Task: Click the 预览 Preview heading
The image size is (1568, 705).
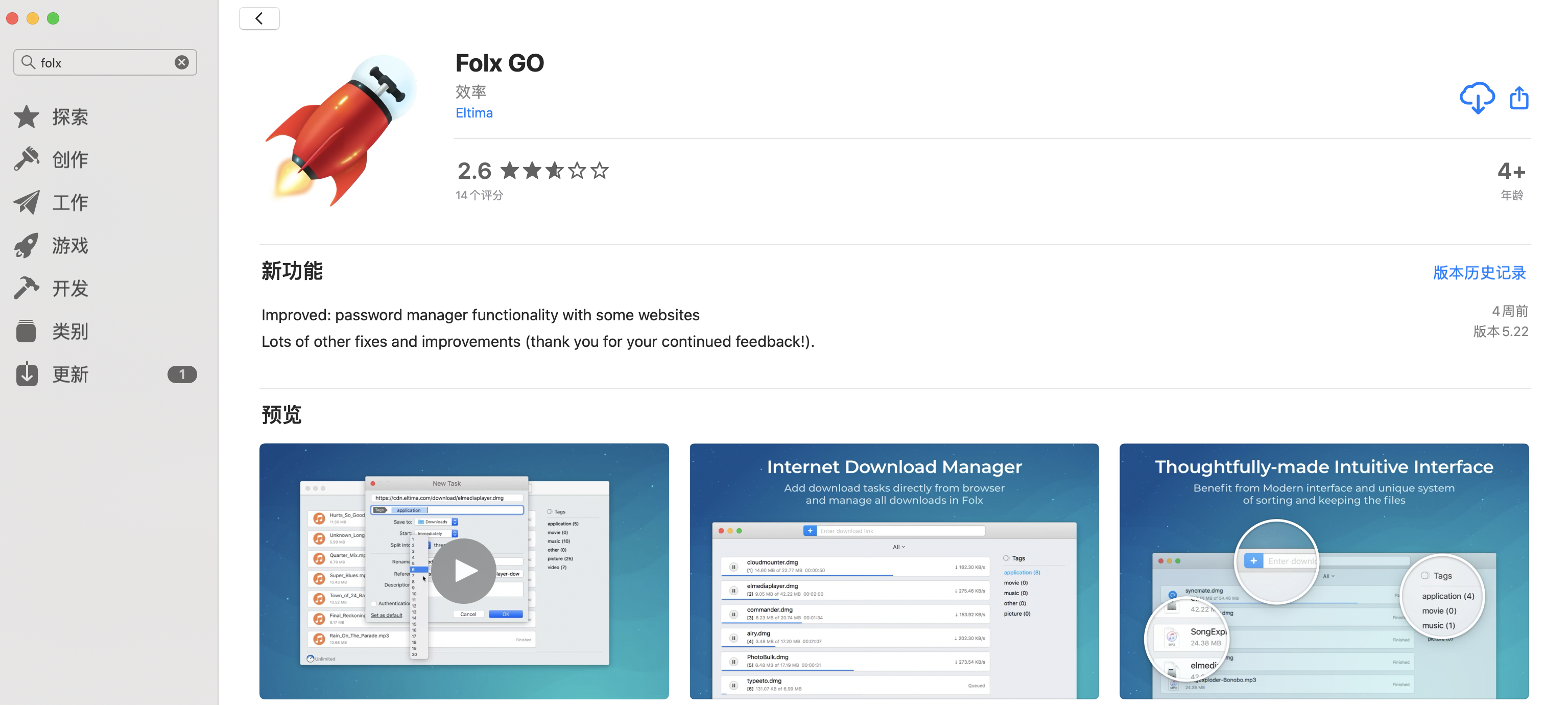Action: pyautogui.click(x=282, y=415)
